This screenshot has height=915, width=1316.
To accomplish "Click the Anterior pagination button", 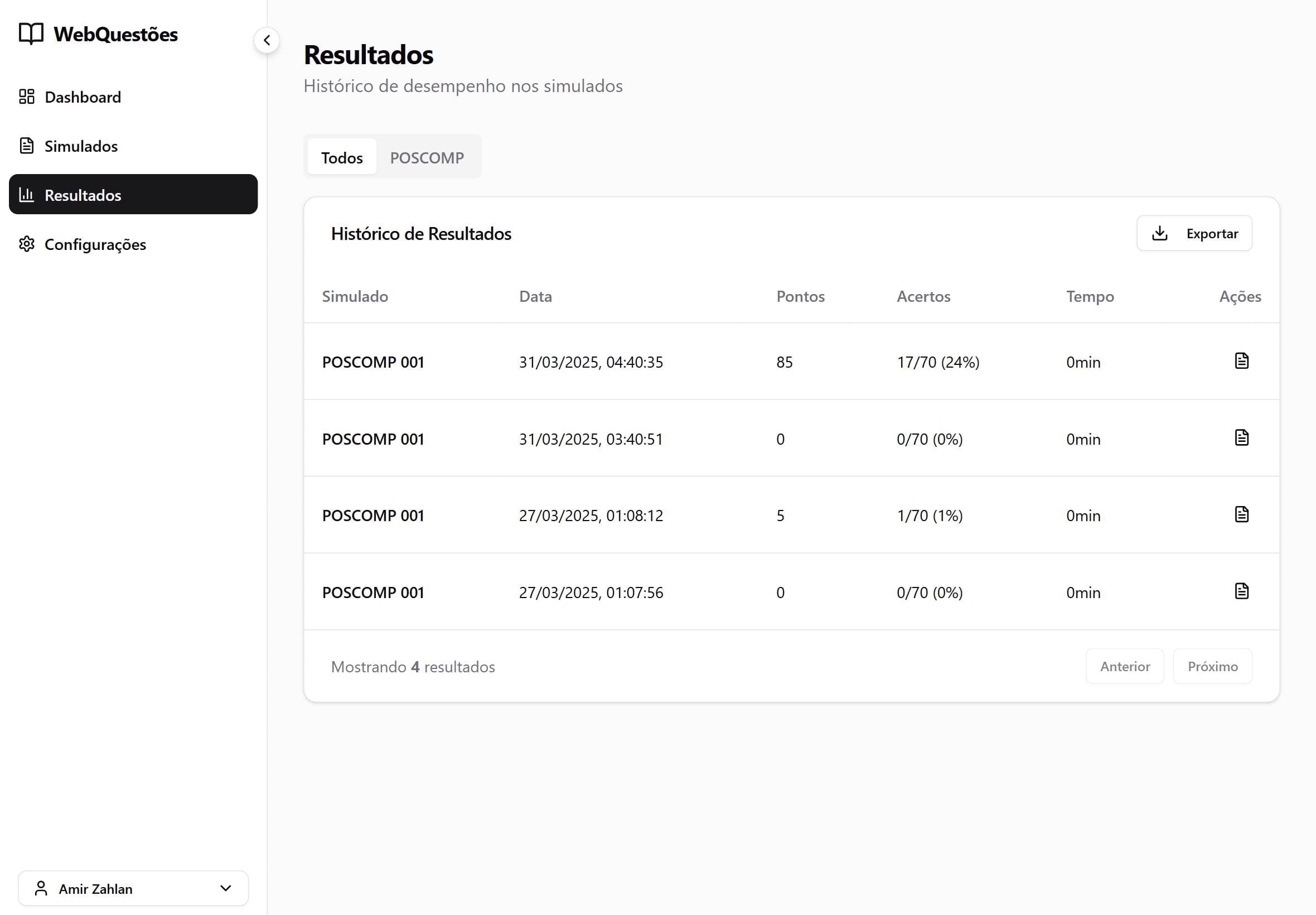I will click(x=1125, y=666).
